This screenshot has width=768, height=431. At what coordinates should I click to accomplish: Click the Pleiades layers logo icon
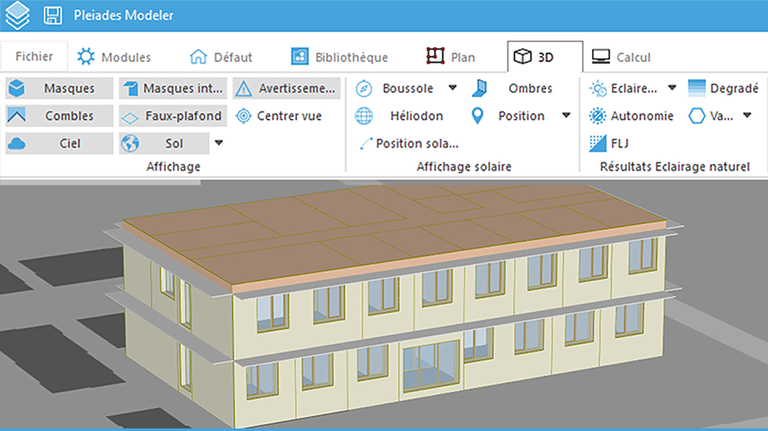(x=18, y=17)
